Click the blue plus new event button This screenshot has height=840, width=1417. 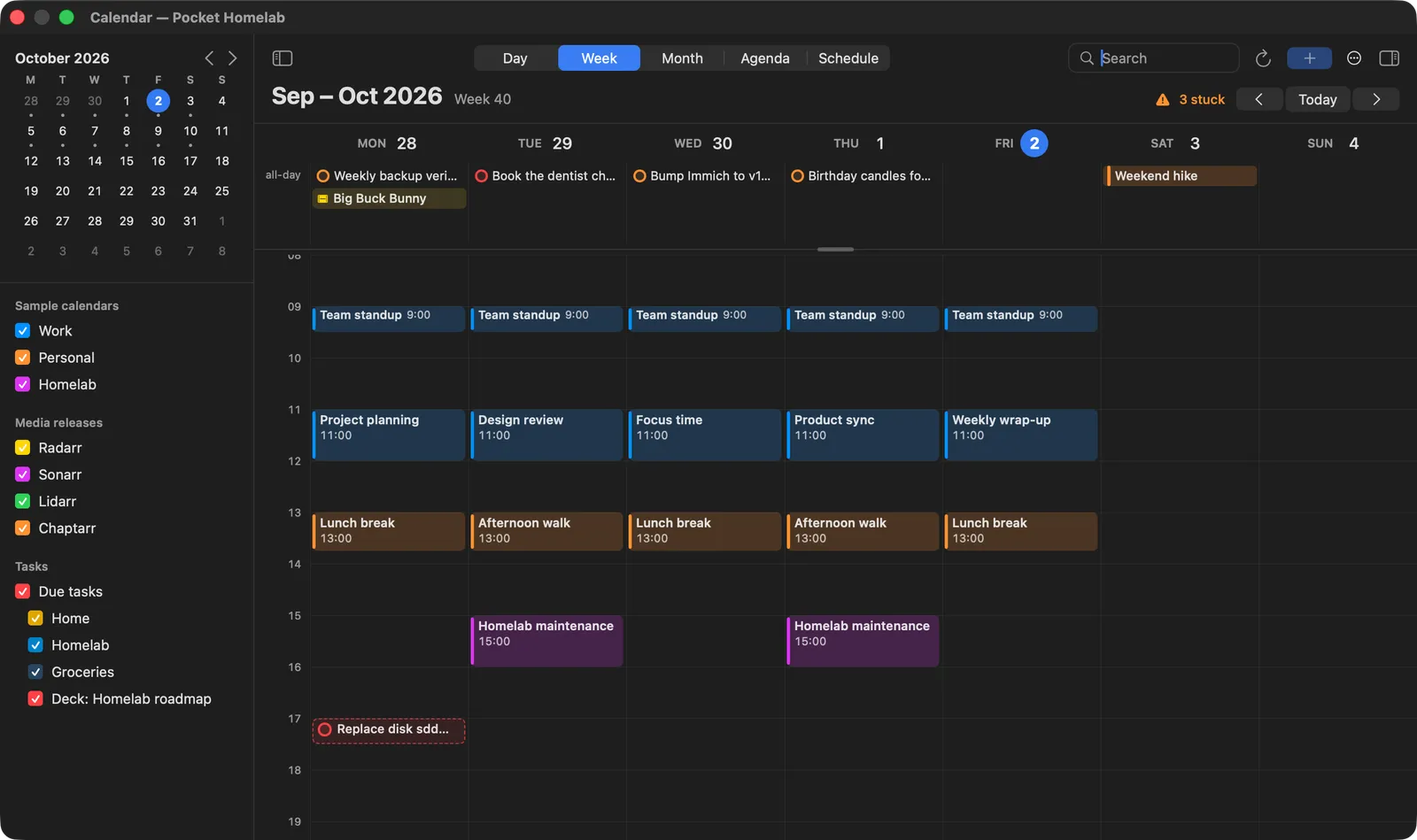[x=1309, y=58]
